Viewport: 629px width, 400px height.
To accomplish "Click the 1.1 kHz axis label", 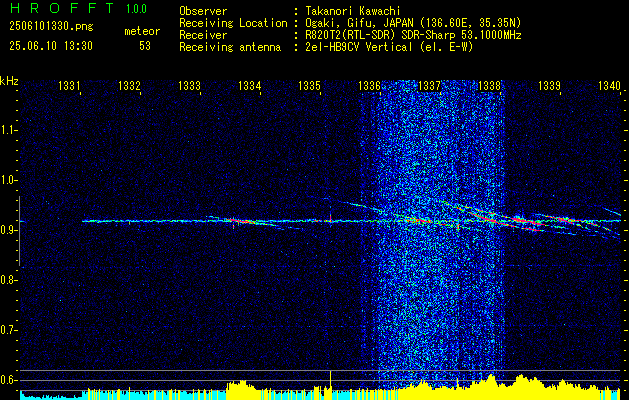I will tap(8, 130).
